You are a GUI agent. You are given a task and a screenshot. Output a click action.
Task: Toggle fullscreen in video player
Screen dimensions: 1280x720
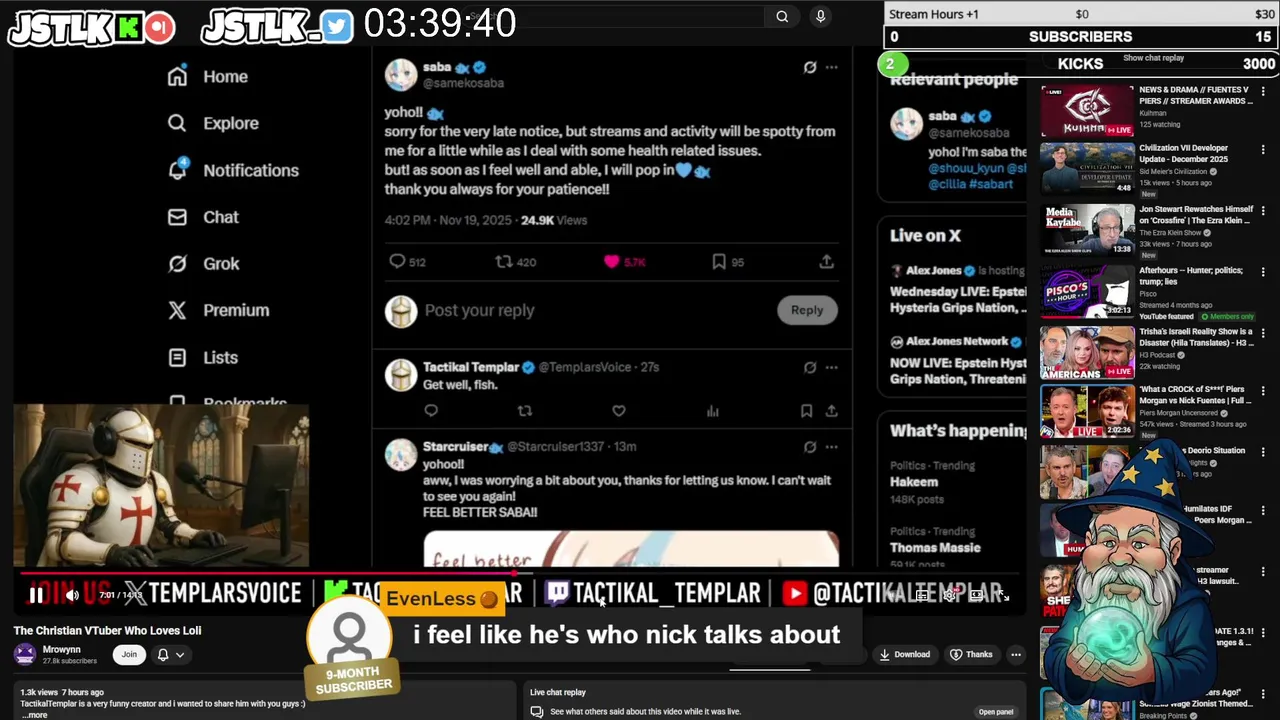1004,595
